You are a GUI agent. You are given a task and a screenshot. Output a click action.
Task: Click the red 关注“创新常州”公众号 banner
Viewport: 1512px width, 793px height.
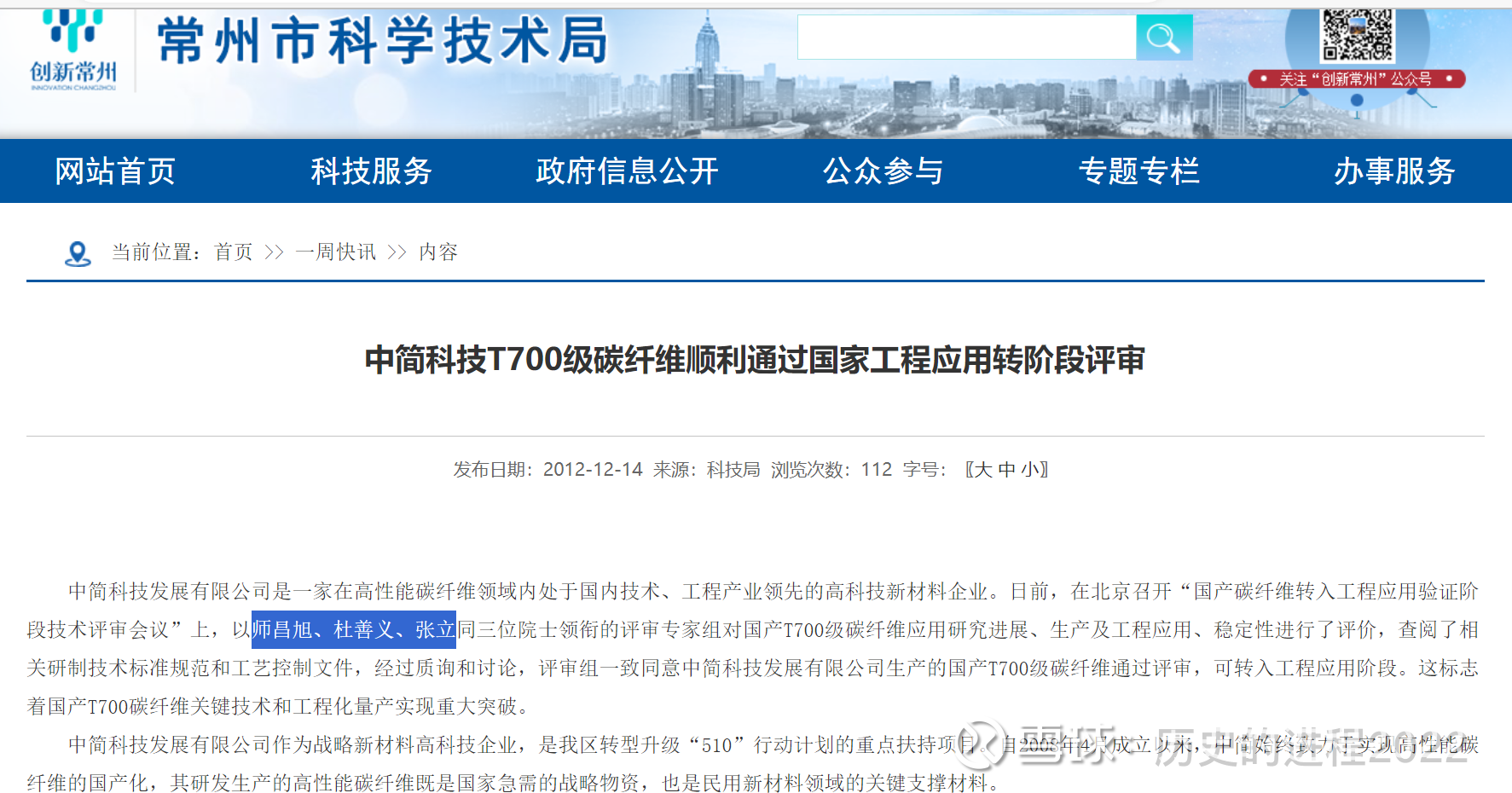[x=1357, y=79]
